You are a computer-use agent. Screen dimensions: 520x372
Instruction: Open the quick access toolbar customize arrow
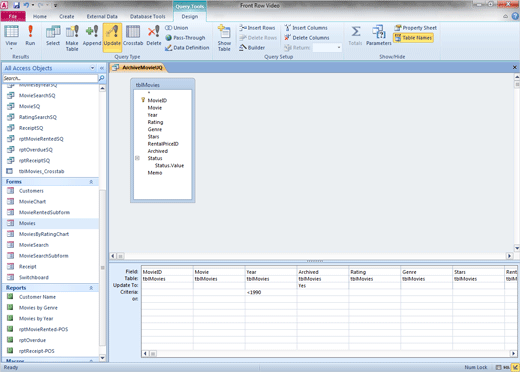point(55,6)
